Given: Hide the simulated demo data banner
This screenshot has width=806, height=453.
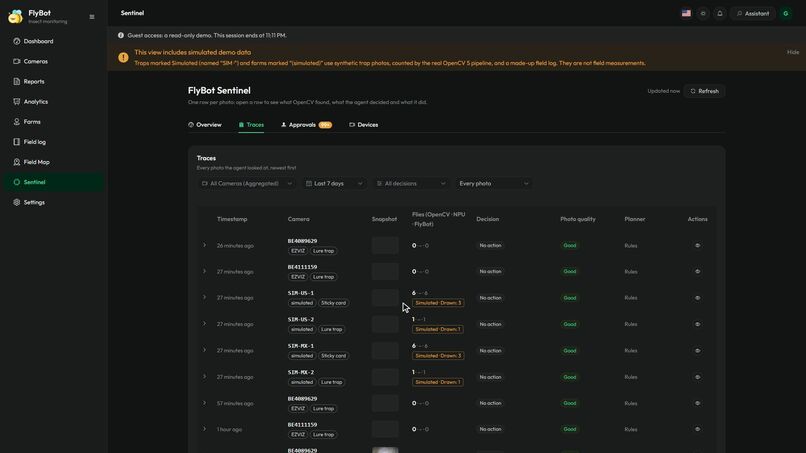Looking at the screenshot, I should click(793, 52).
